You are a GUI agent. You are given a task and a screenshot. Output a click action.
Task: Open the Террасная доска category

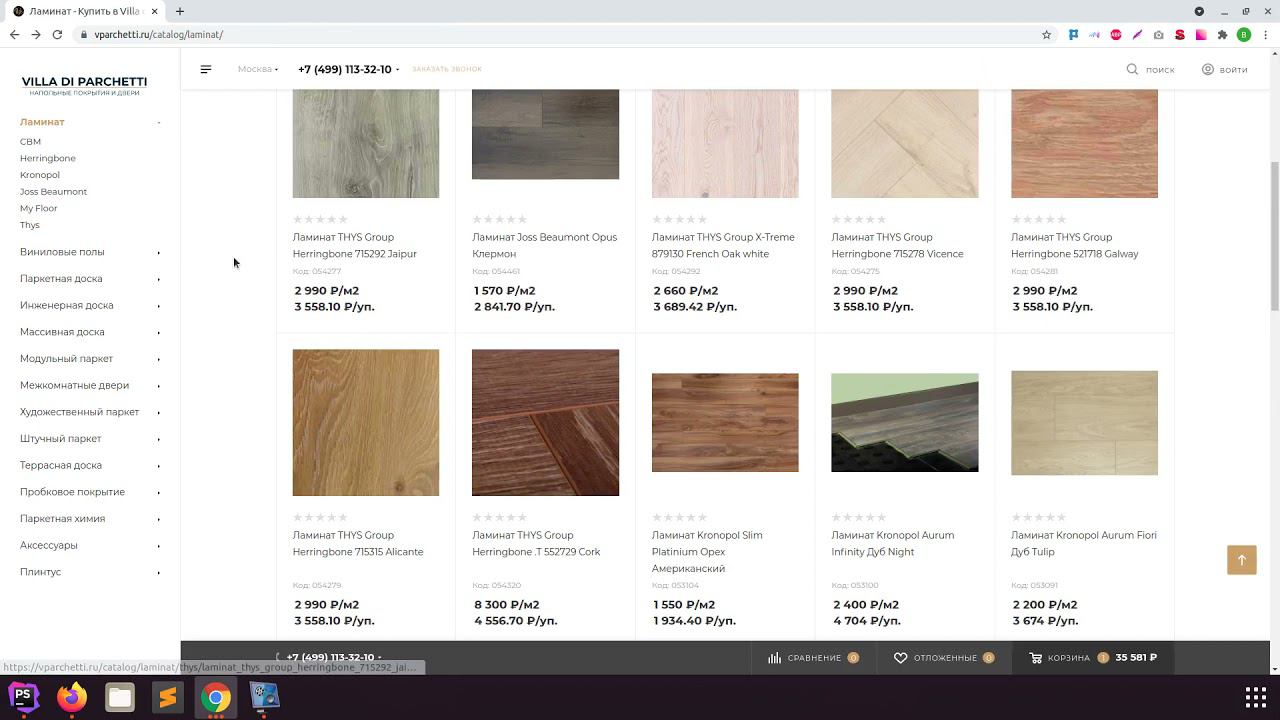(x=61, y=465)
